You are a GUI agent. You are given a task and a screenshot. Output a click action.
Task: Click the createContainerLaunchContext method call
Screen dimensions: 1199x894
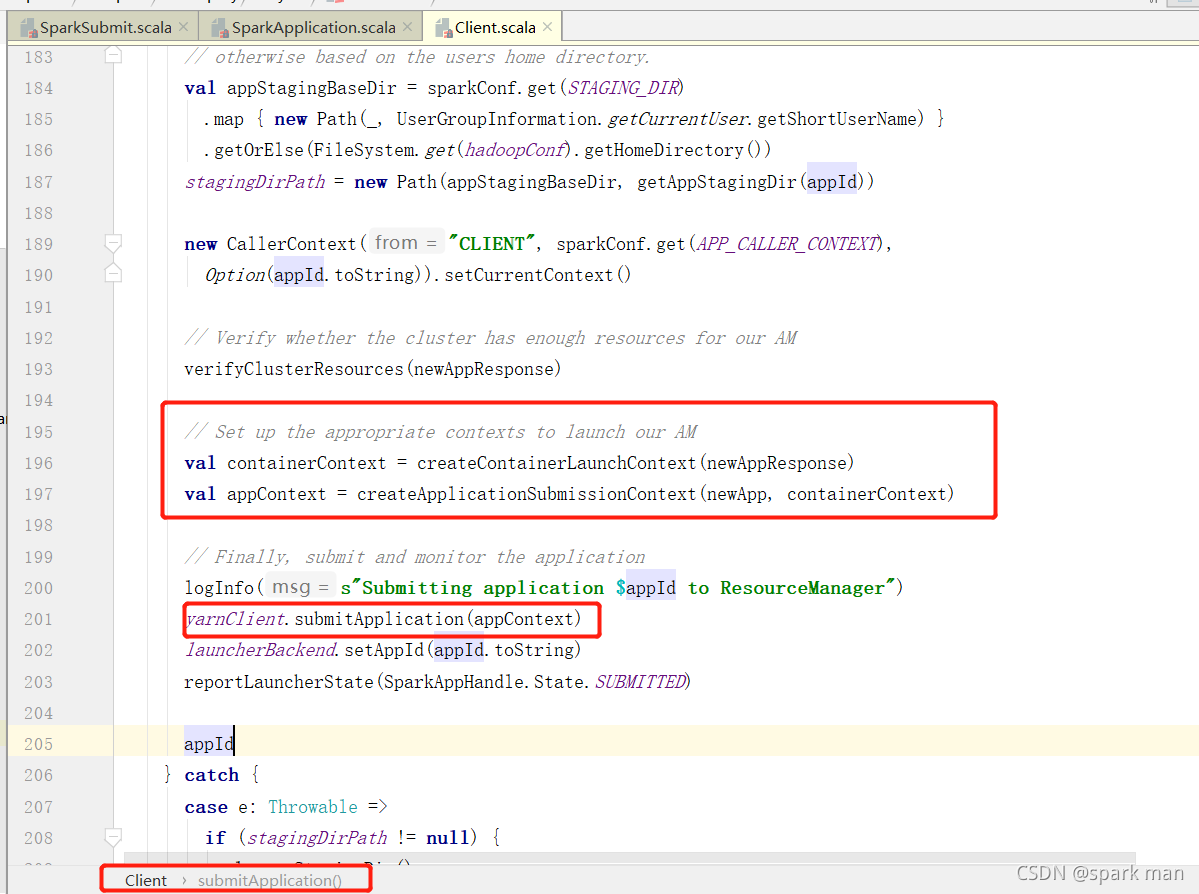tap(557, 463)
